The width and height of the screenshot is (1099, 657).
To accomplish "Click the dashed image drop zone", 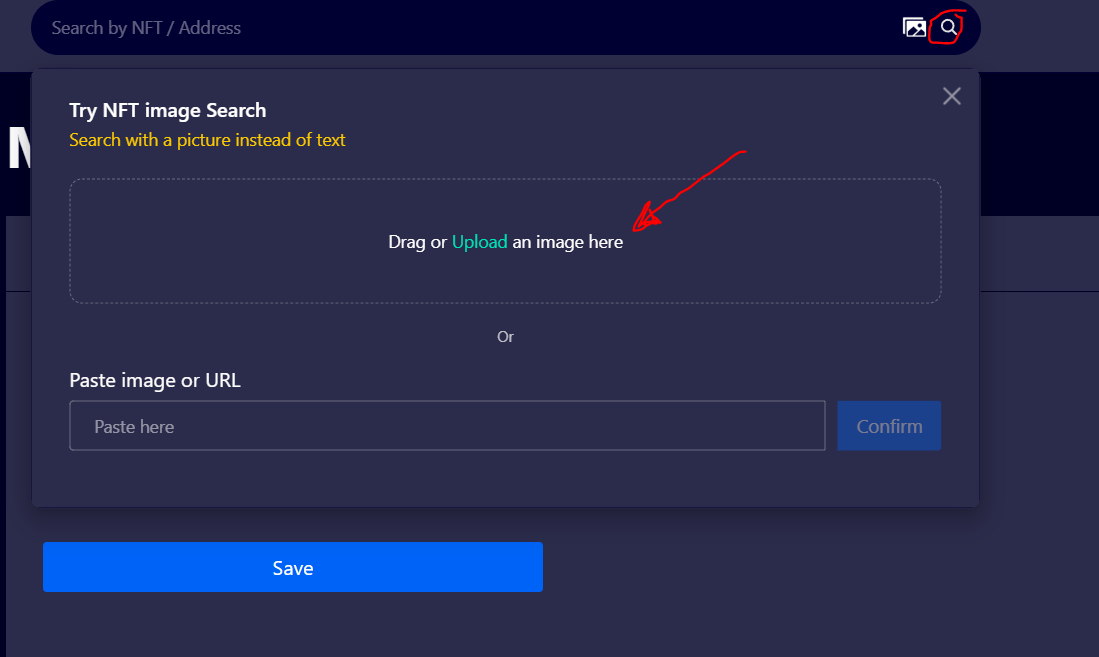I will (x=505, y=241).
